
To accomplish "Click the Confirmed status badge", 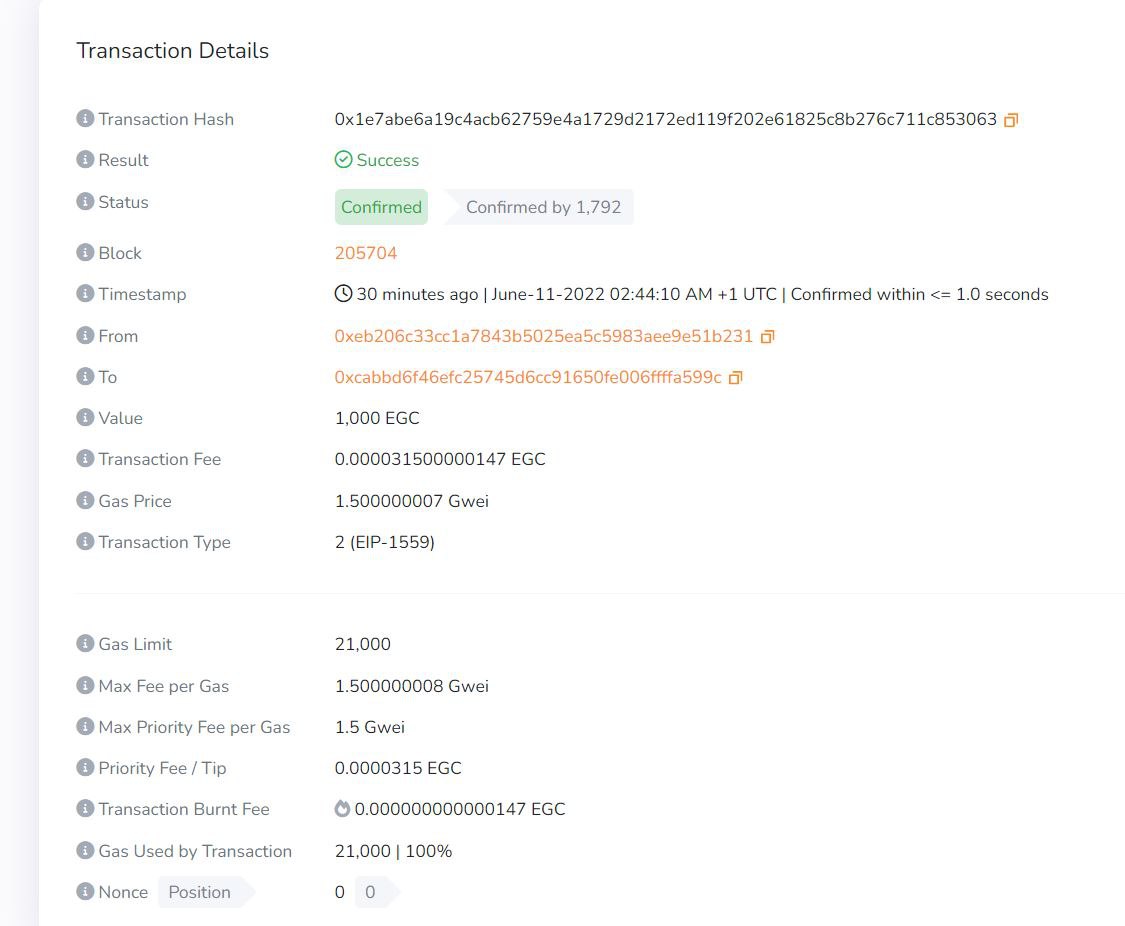I will [x=381, y=207].
